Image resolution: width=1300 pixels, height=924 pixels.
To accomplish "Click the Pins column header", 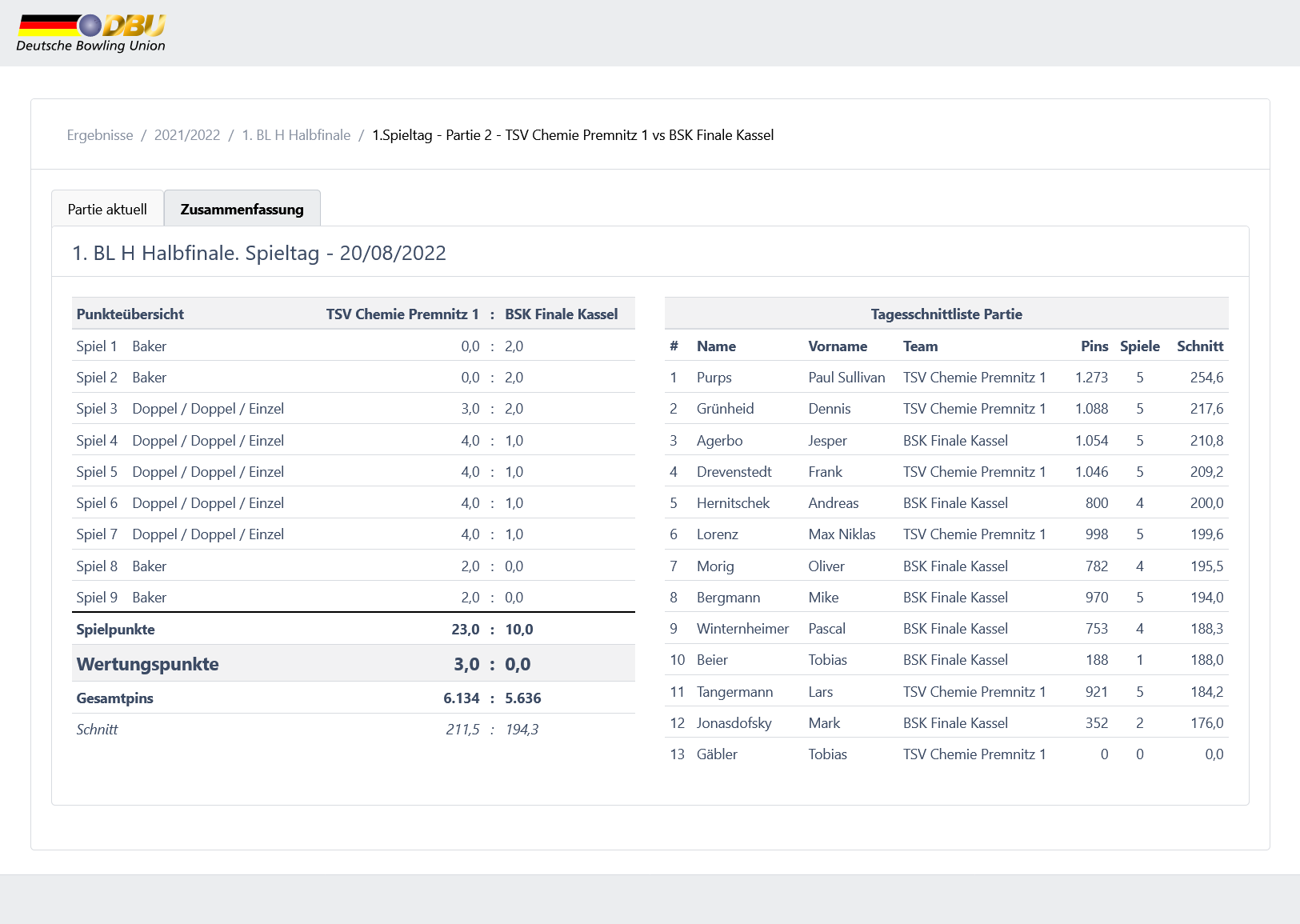I will [x=1094, y=346].
